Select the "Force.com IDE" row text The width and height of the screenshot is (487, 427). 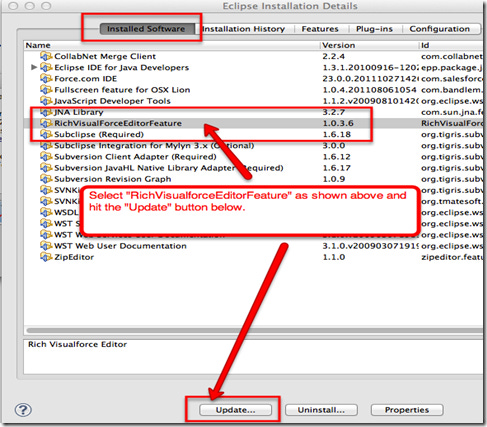[86, 79]
